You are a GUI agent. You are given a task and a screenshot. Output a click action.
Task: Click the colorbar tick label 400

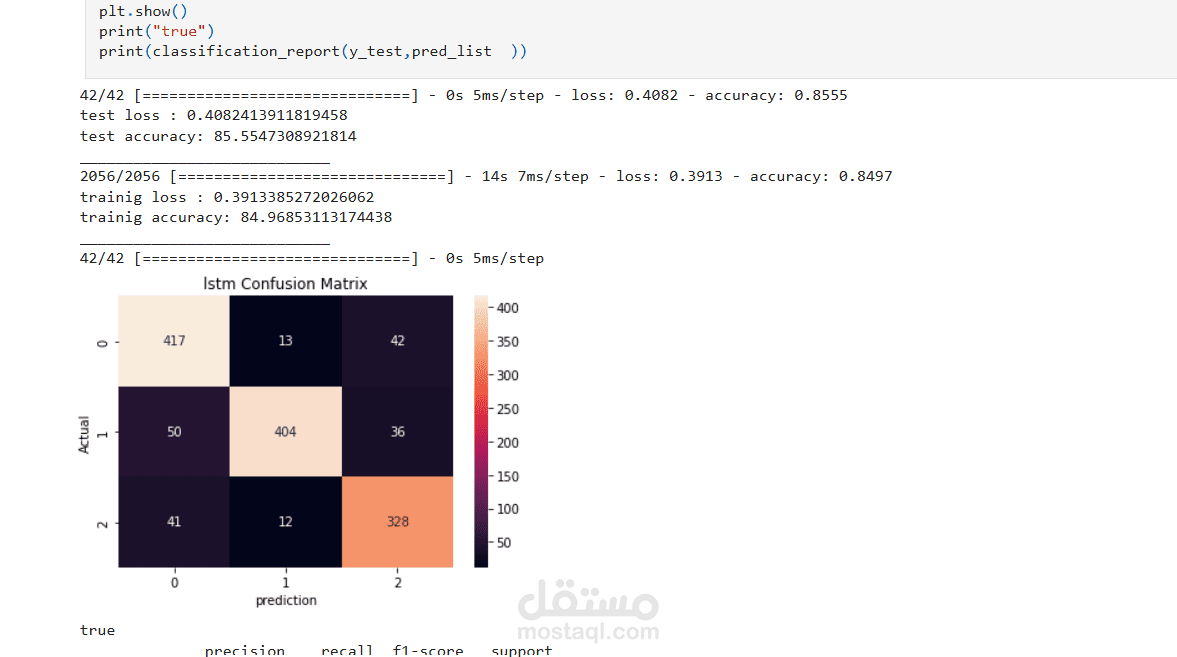click(x=507, y=308)
